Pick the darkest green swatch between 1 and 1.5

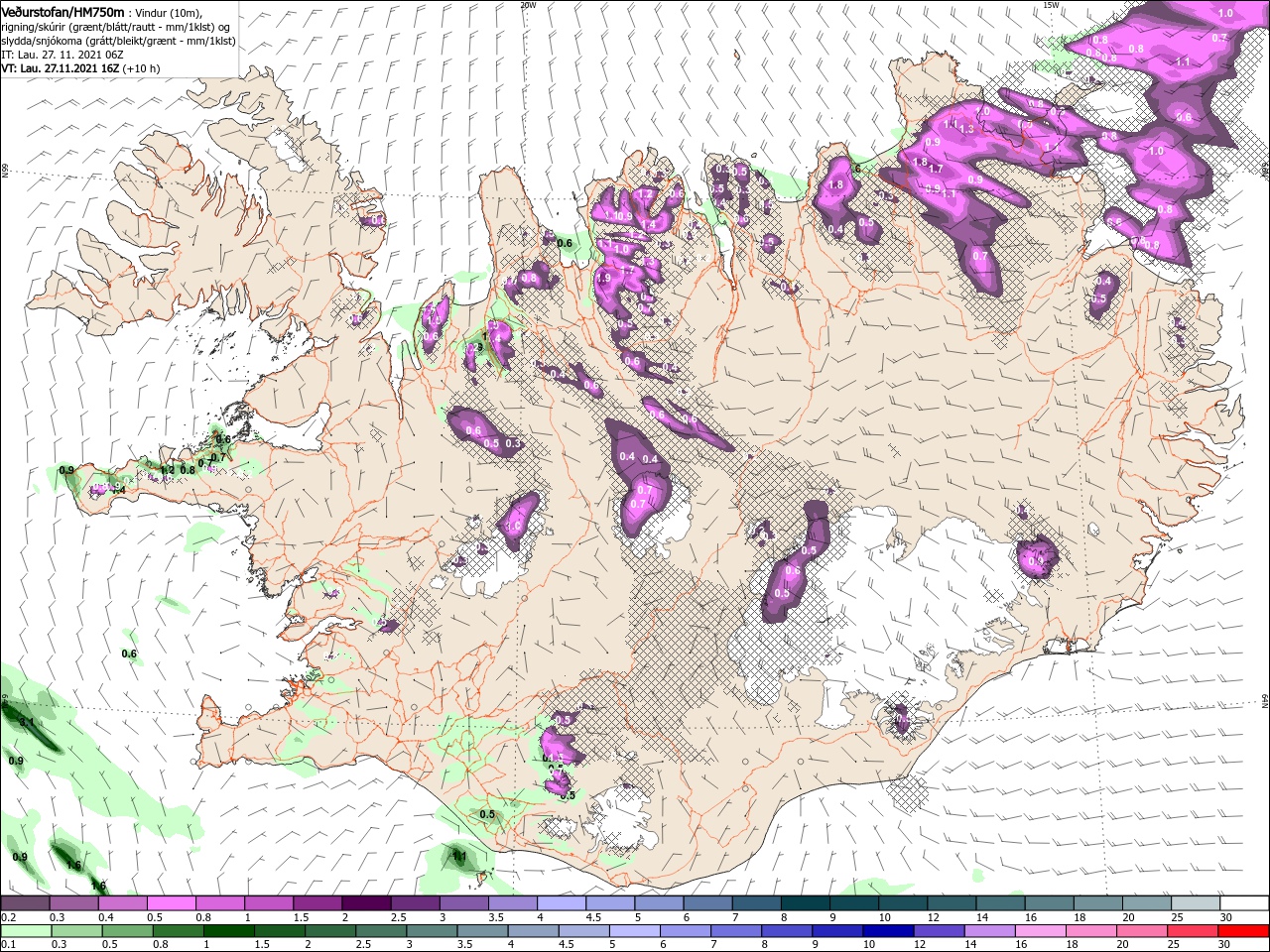(x=228, y=931)
